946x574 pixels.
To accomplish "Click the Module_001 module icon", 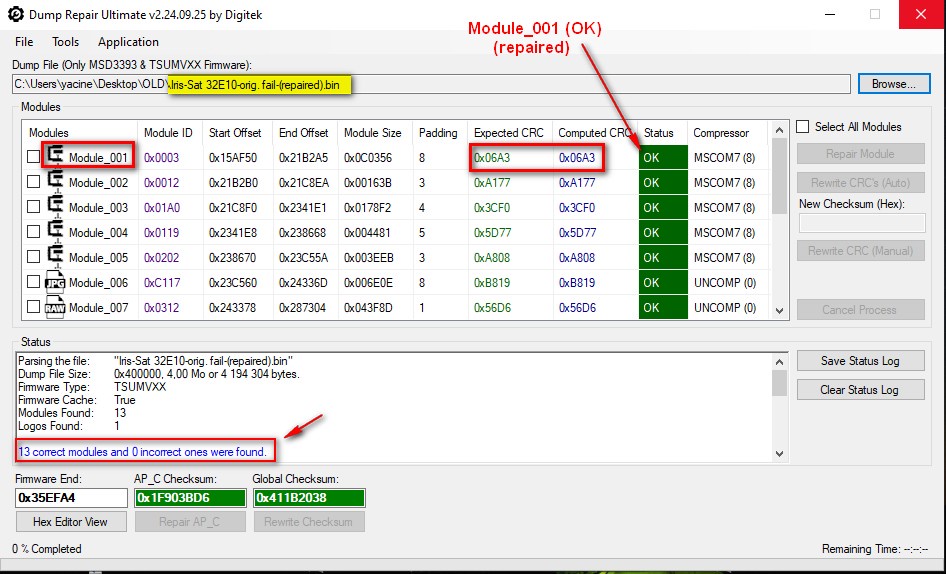I will tap(56, 156).
